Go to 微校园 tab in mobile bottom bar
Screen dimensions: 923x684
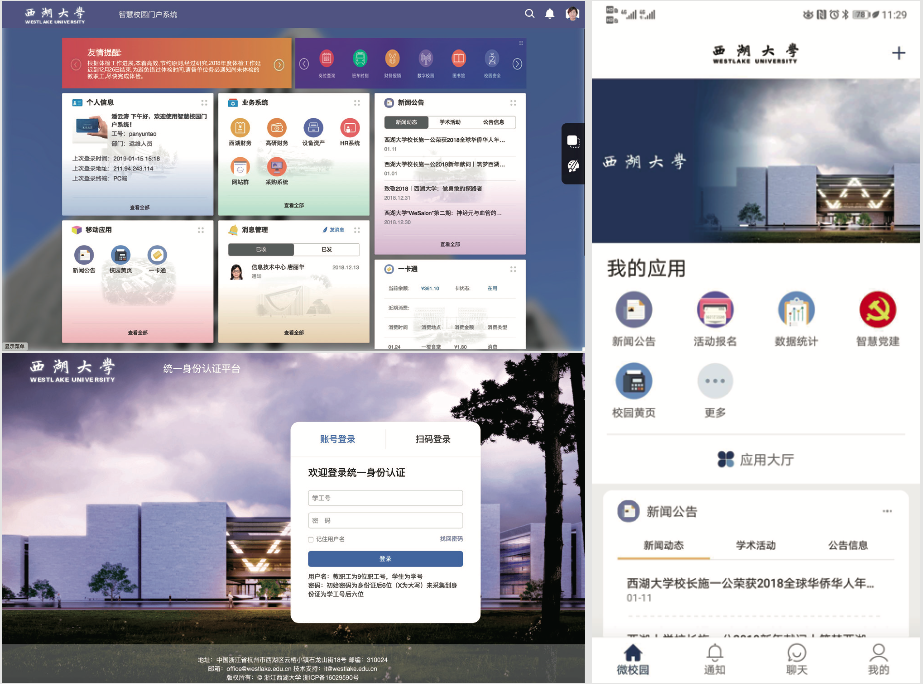[x=633, y=659]
